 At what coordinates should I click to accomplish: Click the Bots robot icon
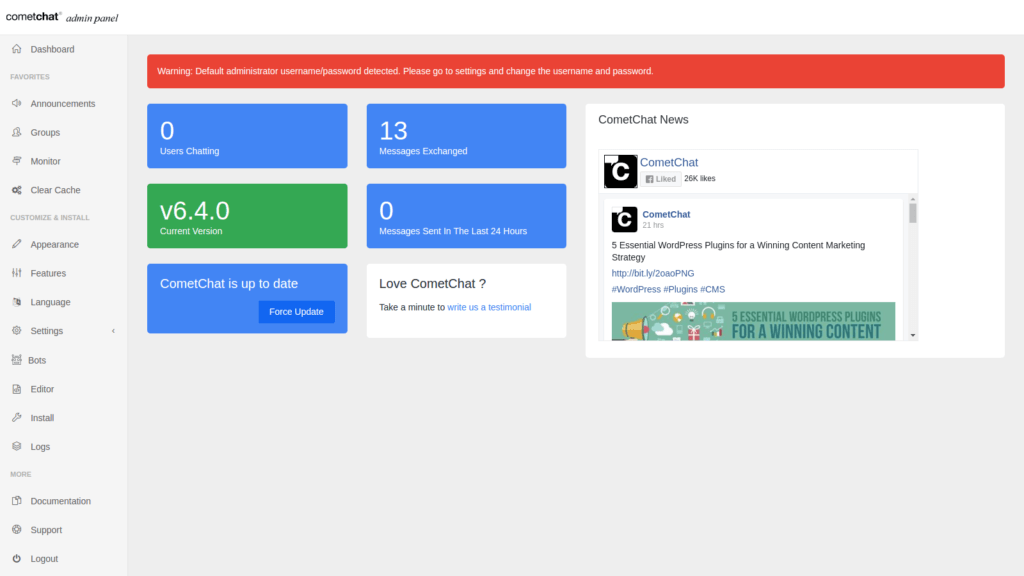[x=16, y=360]
